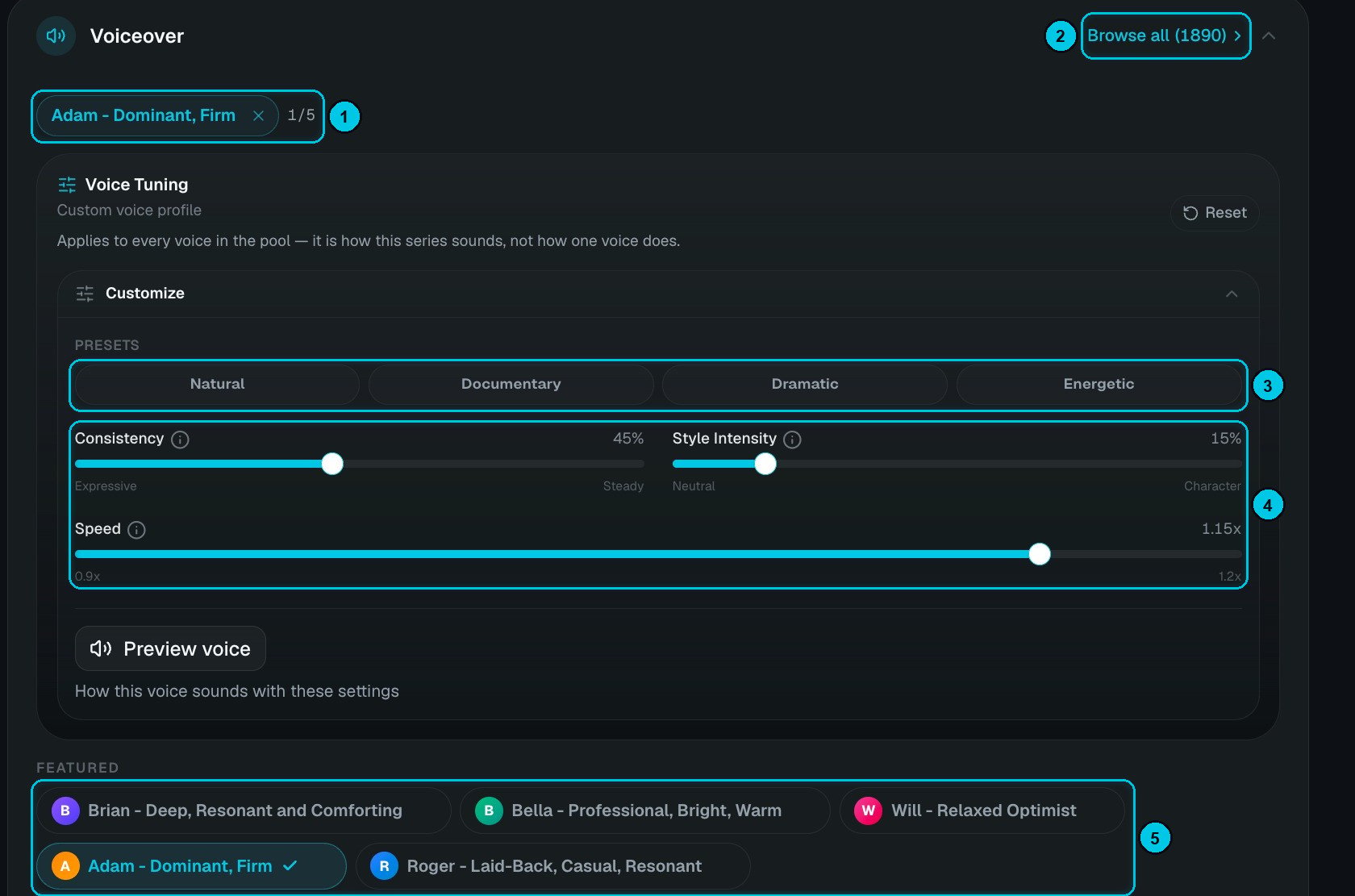Click the Consistency slider handle
The height and width of the screenshot is (896, 1355).
tap(332, 464)
